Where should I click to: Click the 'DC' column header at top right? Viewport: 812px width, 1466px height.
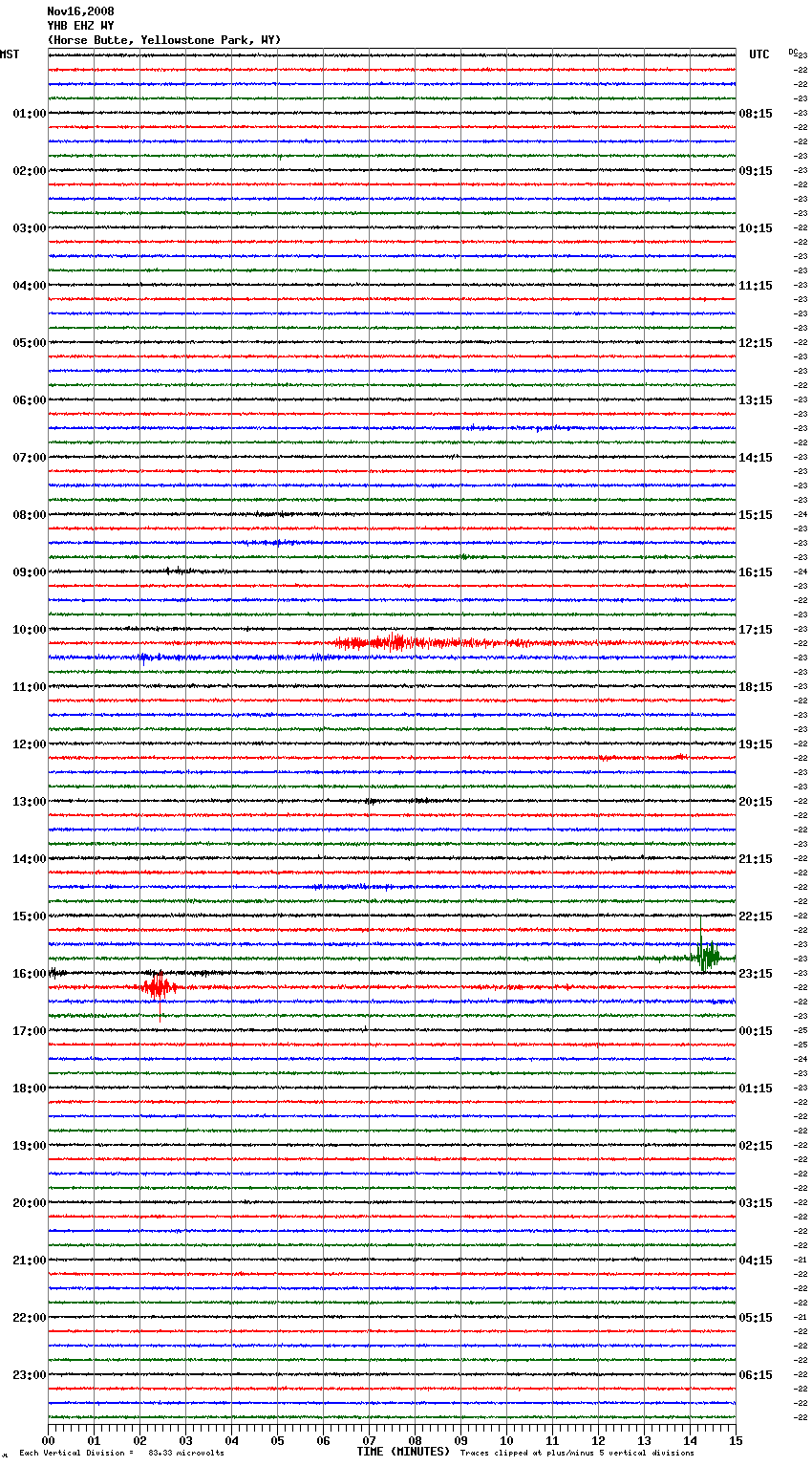coord(793,52)
